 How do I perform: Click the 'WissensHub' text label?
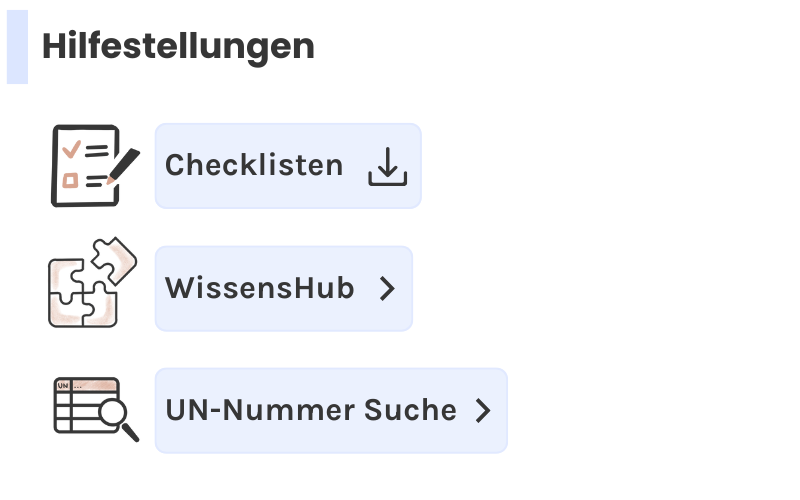pyautogui.click(x=260, y=289)
